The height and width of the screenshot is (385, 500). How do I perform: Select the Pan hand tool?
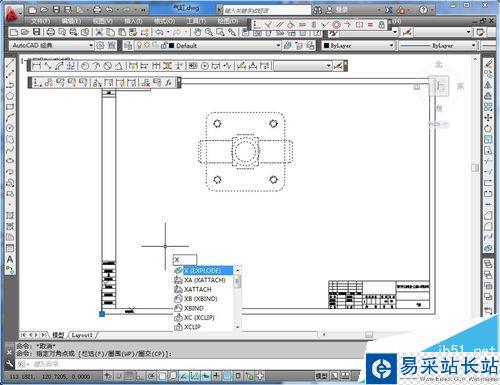(198, 32)
